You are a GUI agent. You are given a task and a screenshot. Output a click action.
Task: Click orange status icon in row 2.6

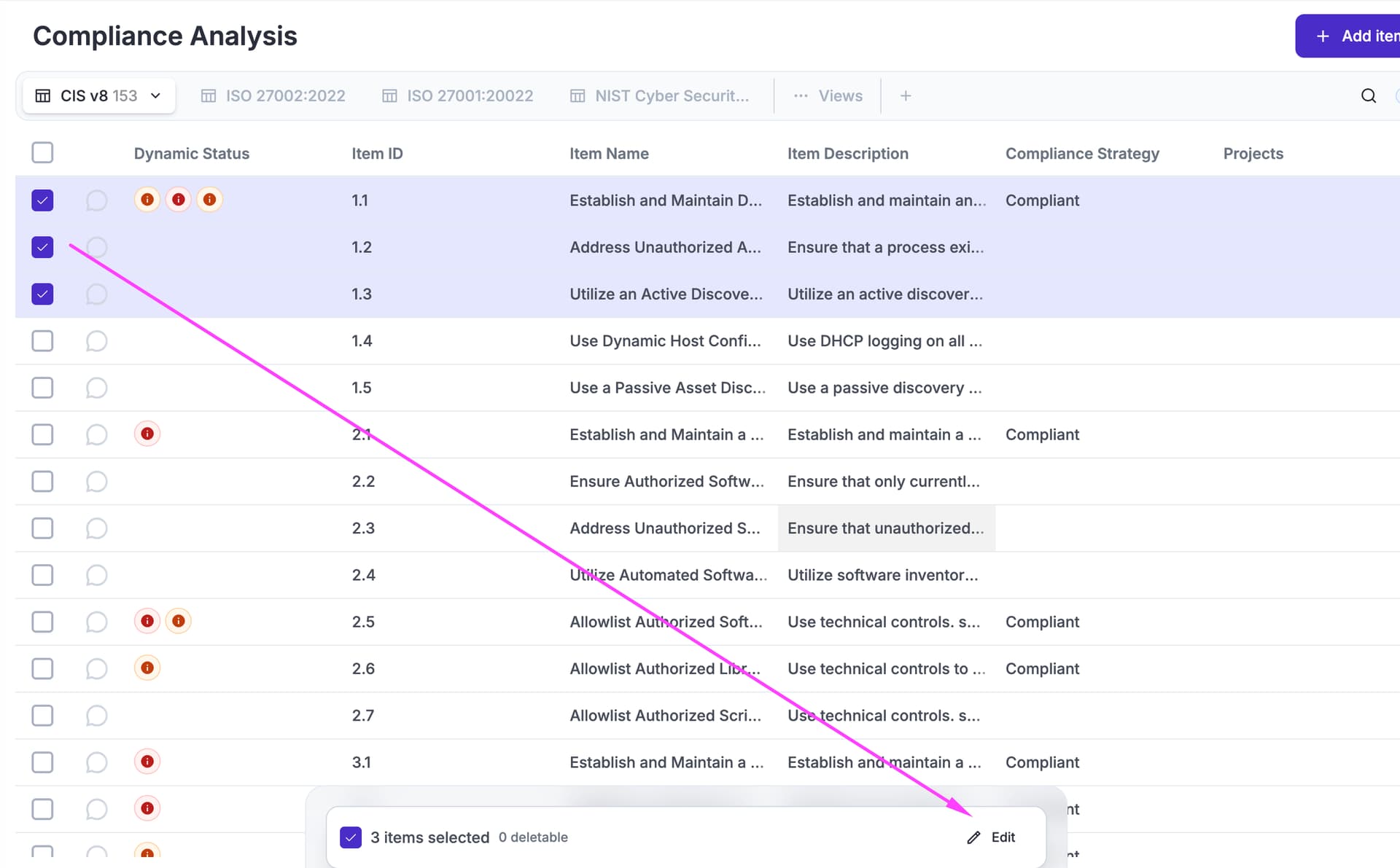click(x=147, y=668)
